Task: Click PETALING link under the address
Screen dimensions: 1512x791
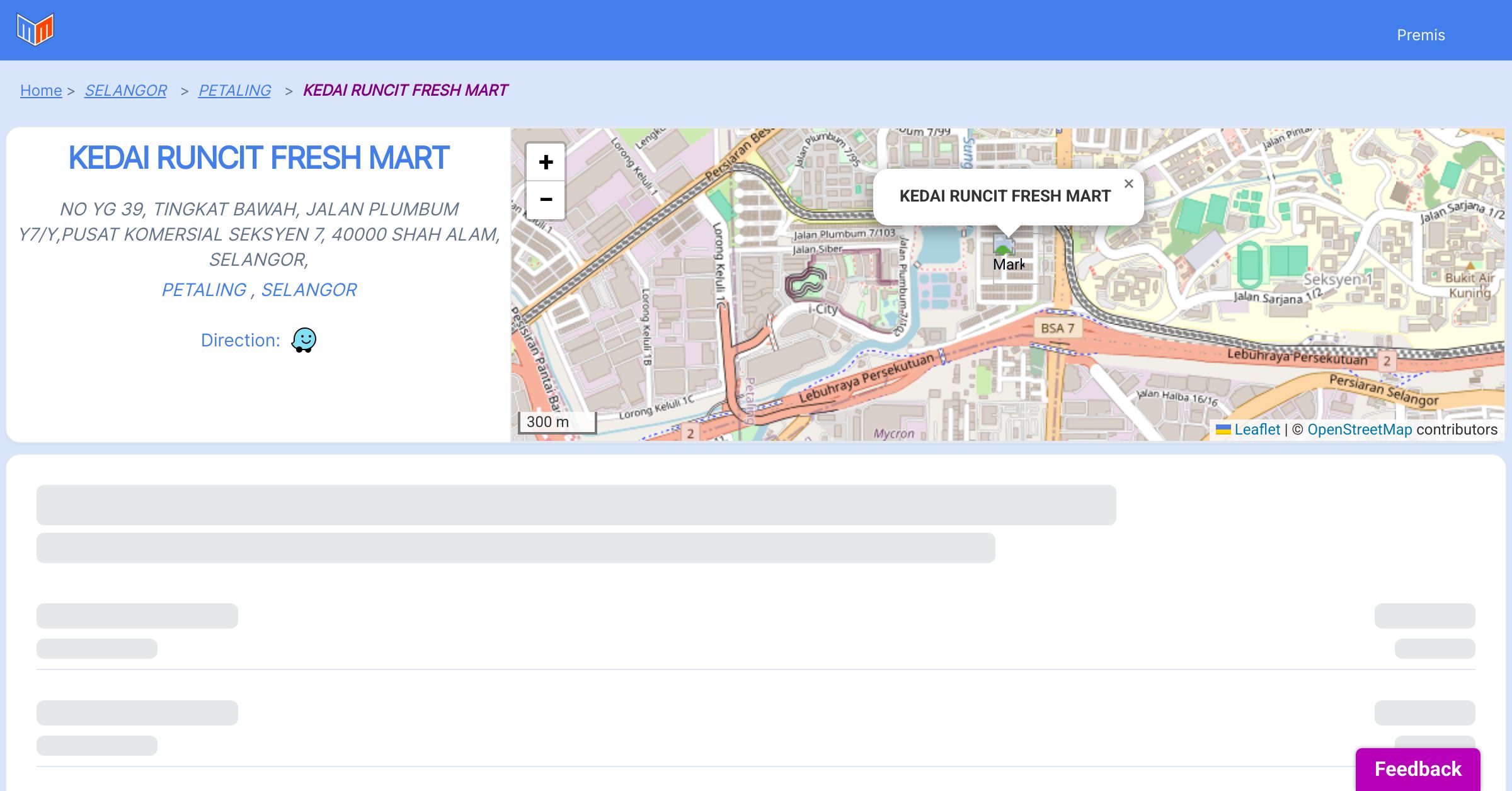Action: tap(203, 290)
